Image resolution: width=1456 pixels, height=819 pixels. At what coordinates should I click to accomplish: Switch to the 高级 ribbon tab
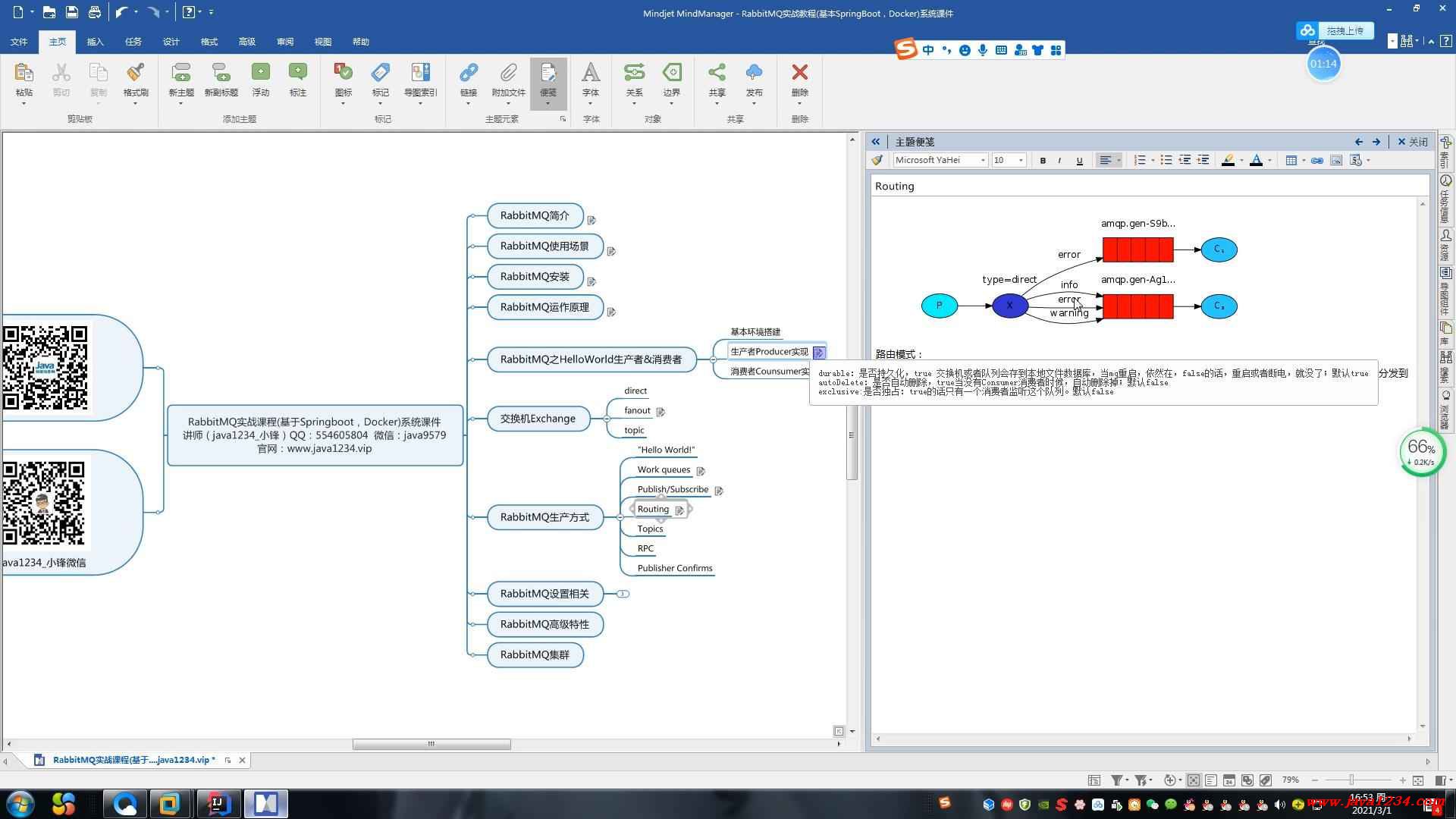click(x=246, y=42)
